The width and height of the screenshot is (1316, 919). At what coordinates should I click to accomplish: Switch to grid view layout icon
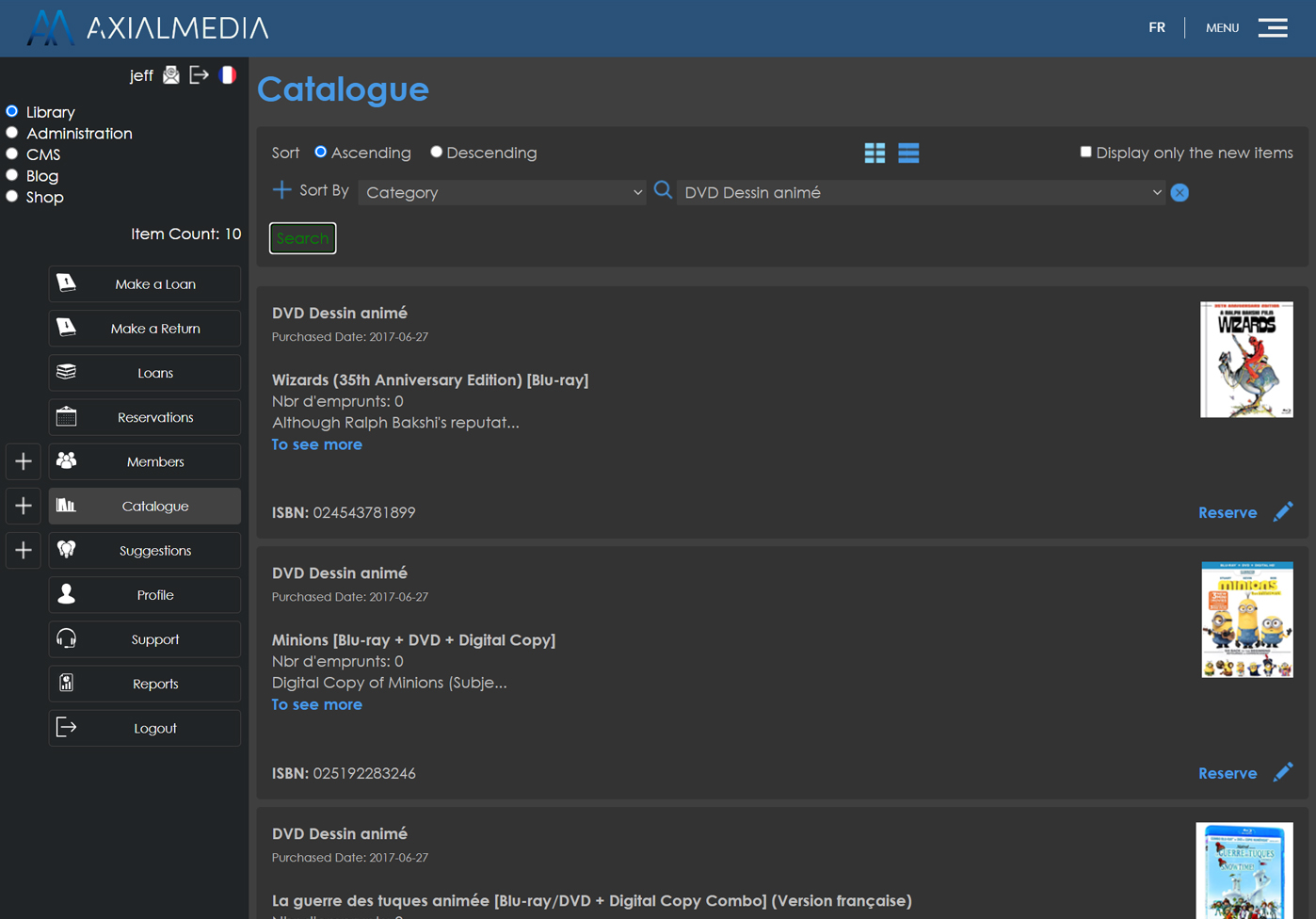875,153
